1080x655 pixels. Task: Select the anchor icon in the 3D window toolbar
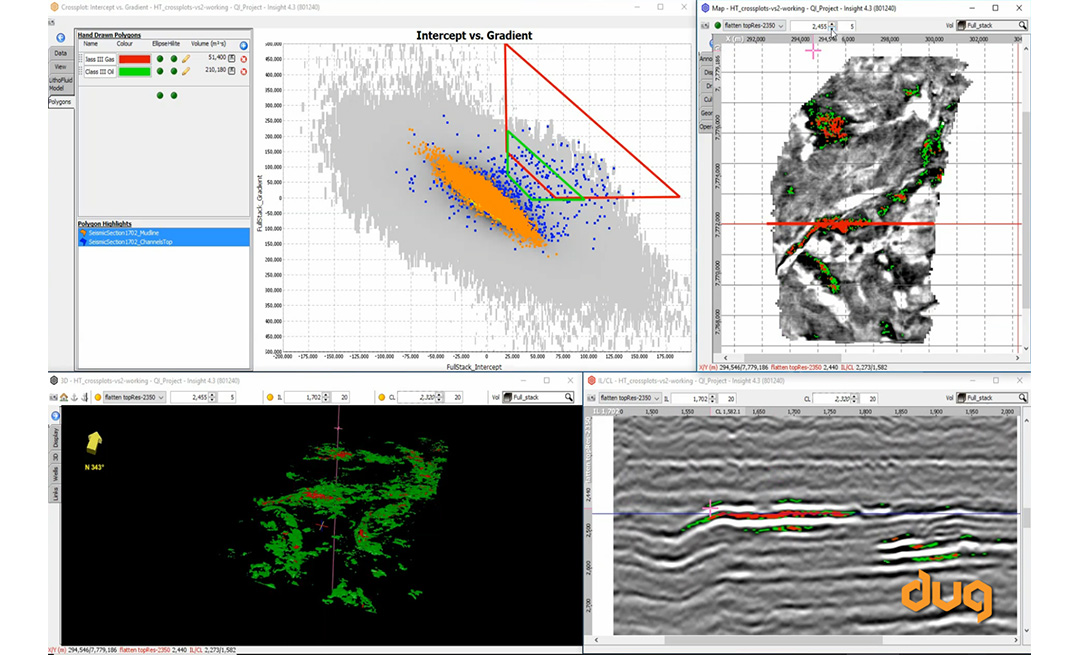point(74,396)
